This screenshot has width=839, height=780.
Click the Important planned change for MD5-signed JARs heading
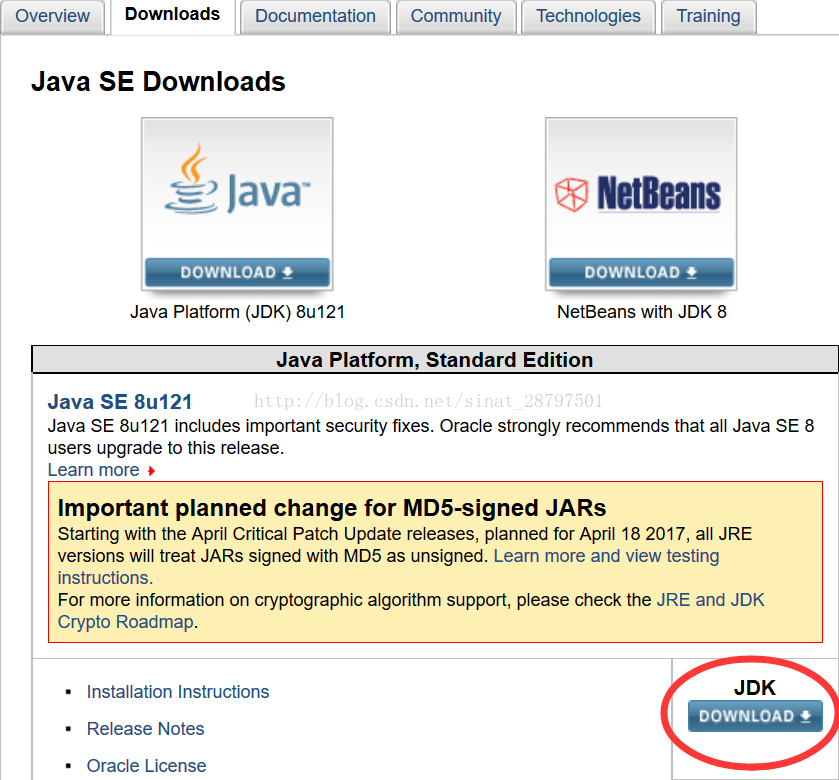pos(332,508)
